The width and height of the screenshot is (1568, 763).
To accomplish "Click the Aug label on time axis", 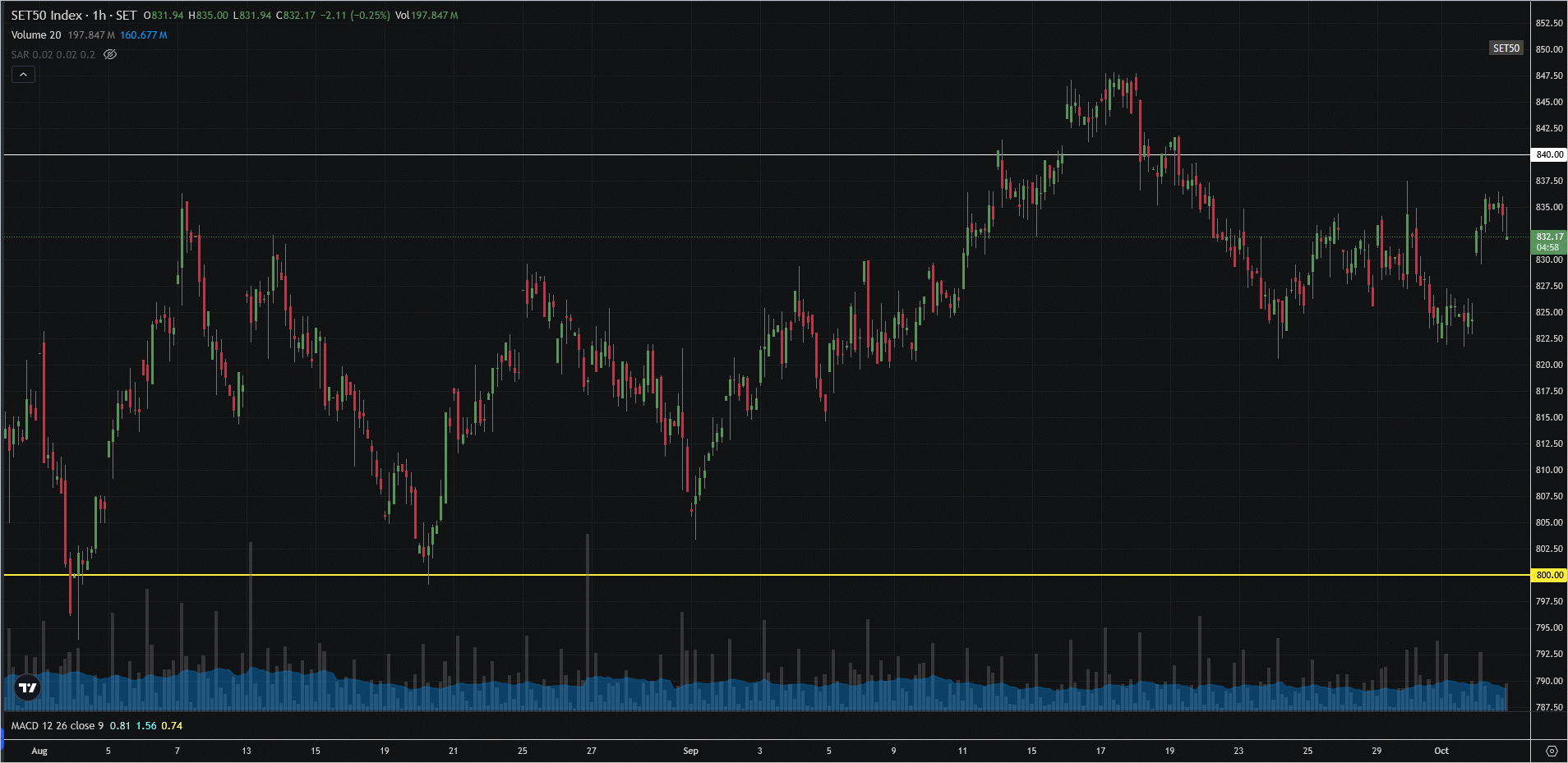I will coord(39,751).
